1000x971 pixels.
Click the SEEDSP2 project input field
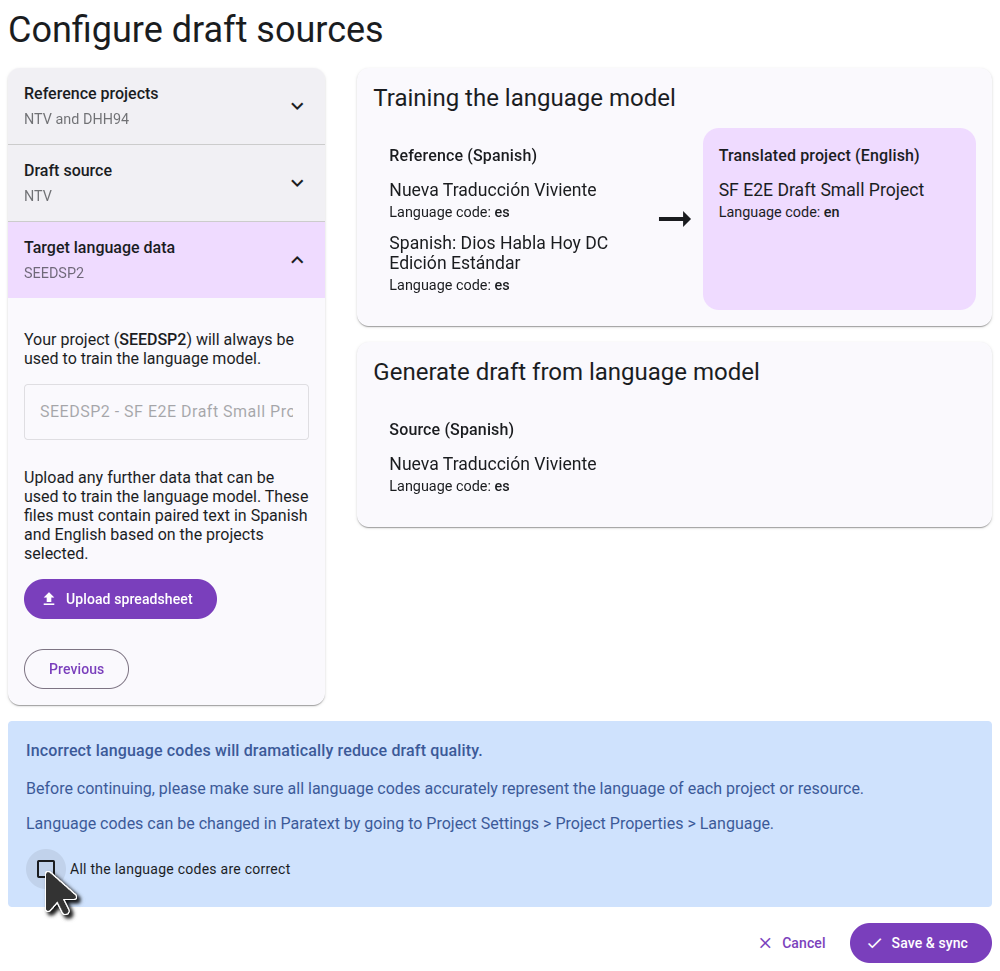click(x=166, y=412)
